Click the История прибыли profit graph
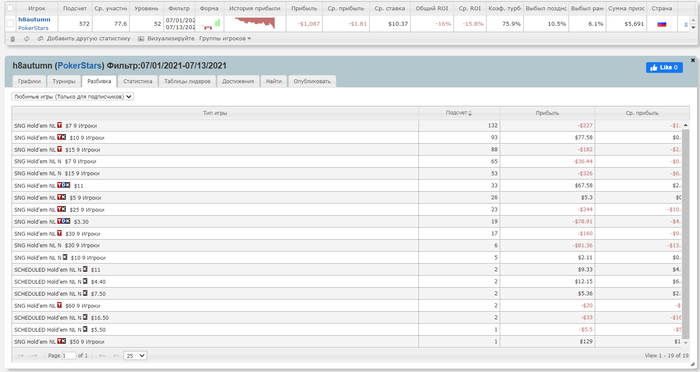The width and height of the screenshot is (700, 372). coord(255,23)
